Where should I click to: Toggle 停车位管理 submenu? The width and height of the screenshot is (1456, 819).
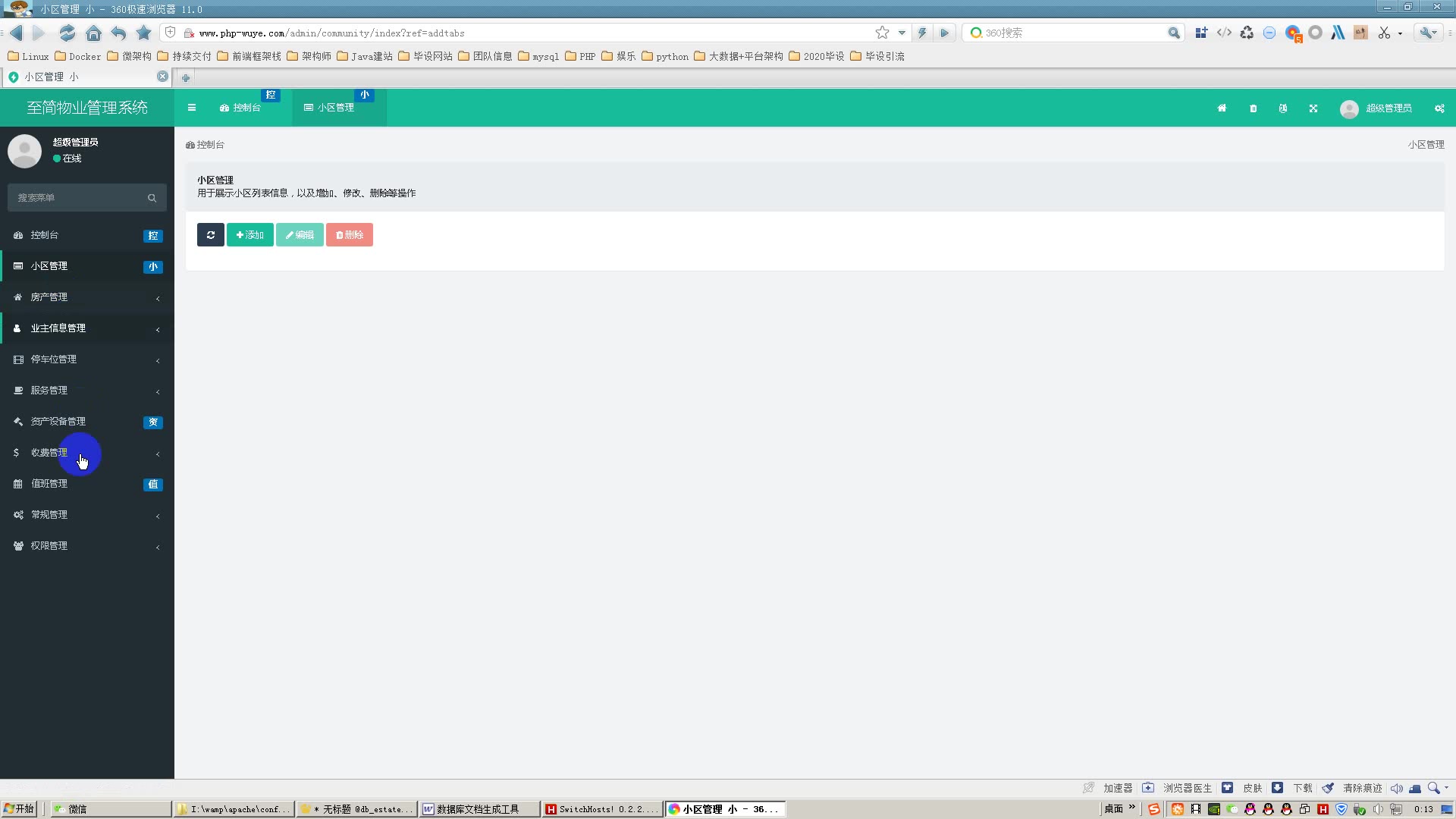(87, 358)
